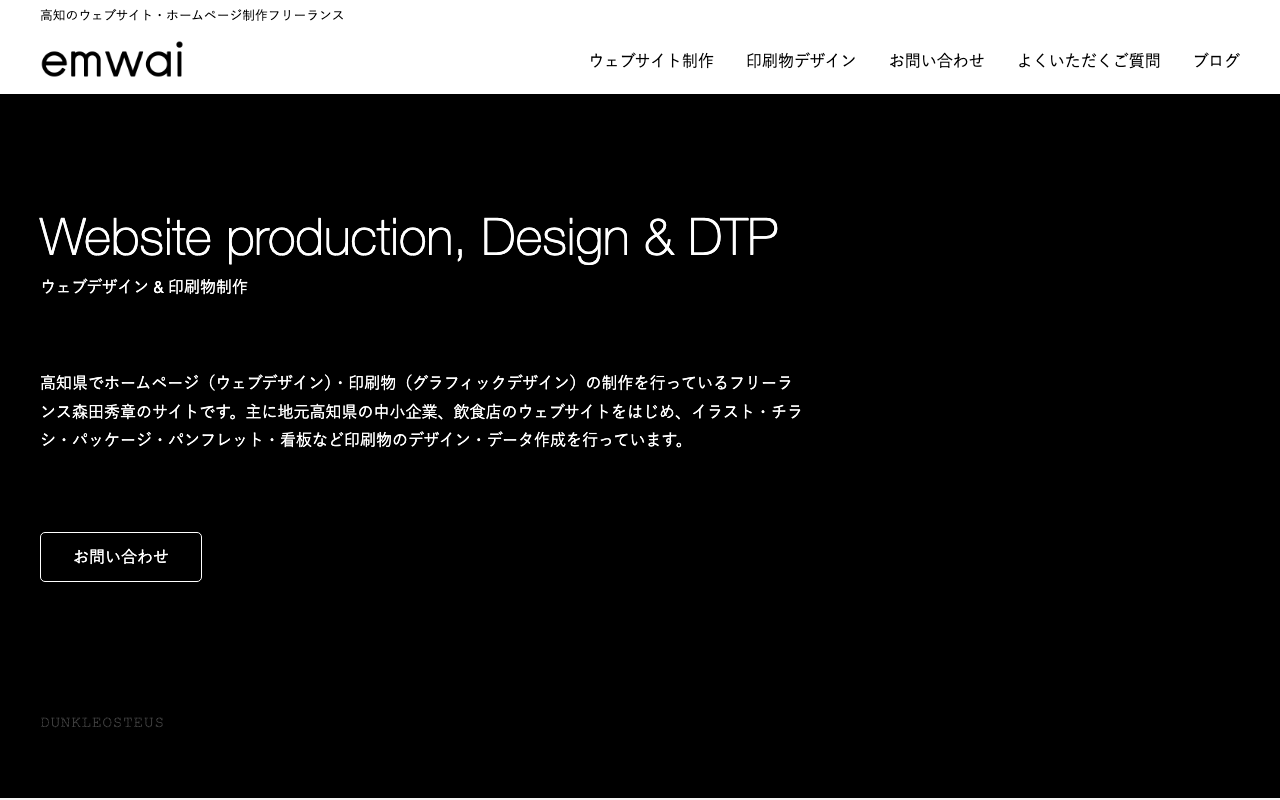Visit the ブログ link in the header
This screenshot has width=1280, height=800.
[1216, 61]
